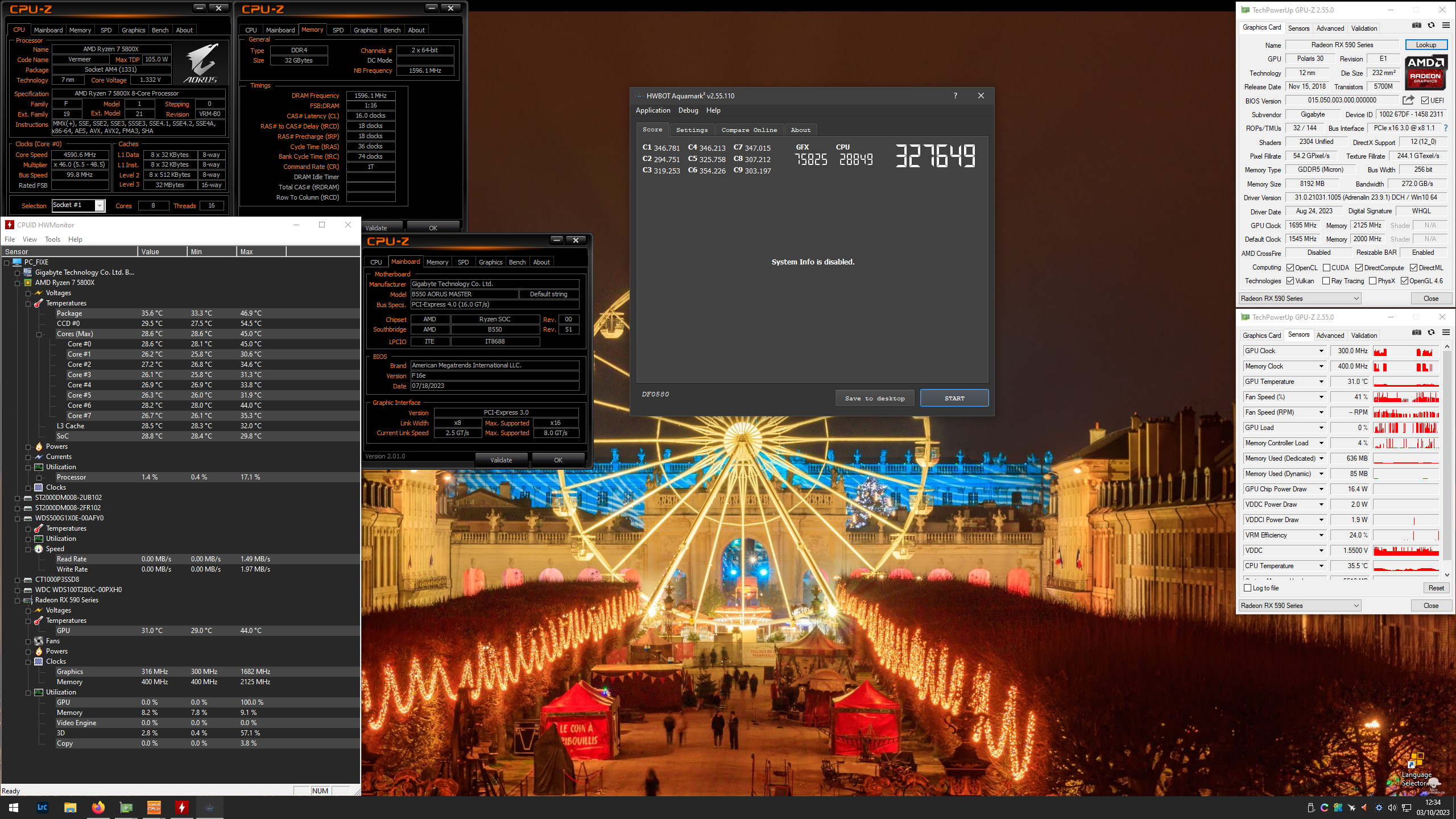Click the AMD Radeon Graphics logo
The image size is (1456, 819).
coord(1425,72)
